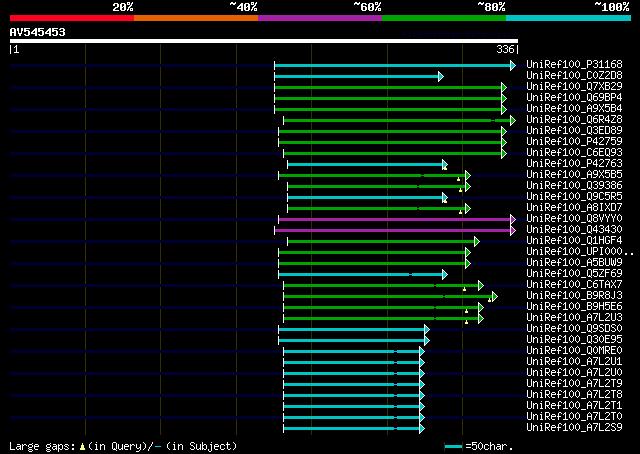This screenshot has height=454, width=640.
Task: Click the orange ~40% identity legend segment
Action: [x=195, y=18]
